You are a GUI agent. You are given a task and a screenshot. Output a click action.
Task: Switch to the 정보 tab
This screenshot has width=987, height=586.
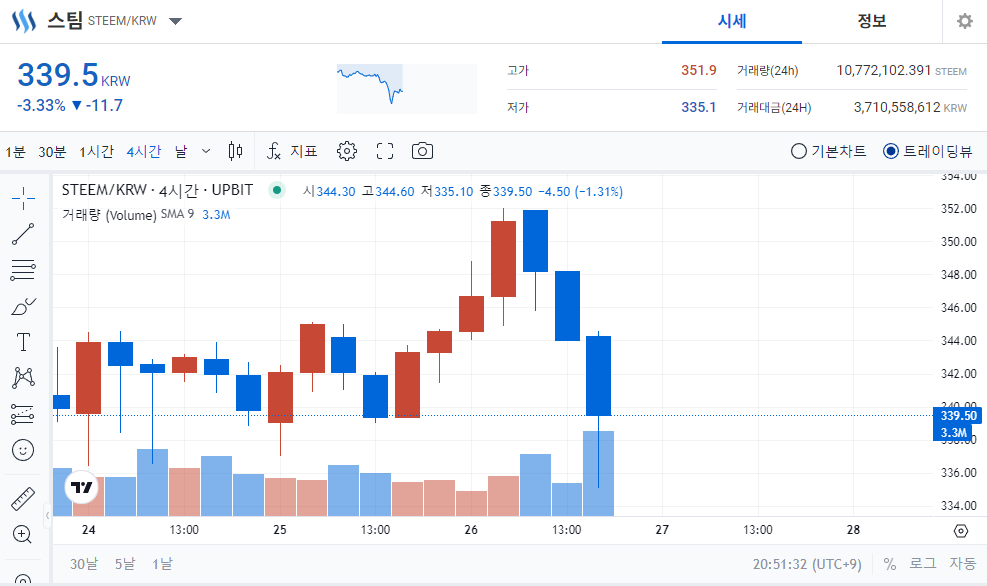pyautogui.click(x=872, y=21)
